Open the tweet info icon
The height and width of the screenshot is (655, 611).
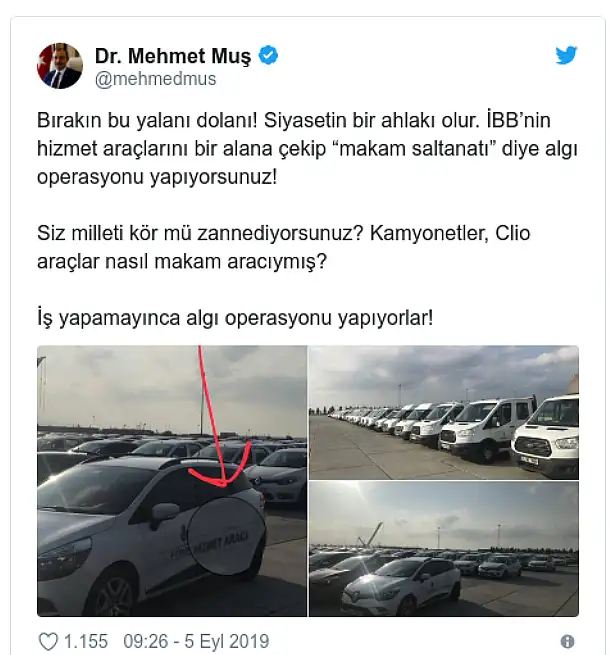coord(567,641)
